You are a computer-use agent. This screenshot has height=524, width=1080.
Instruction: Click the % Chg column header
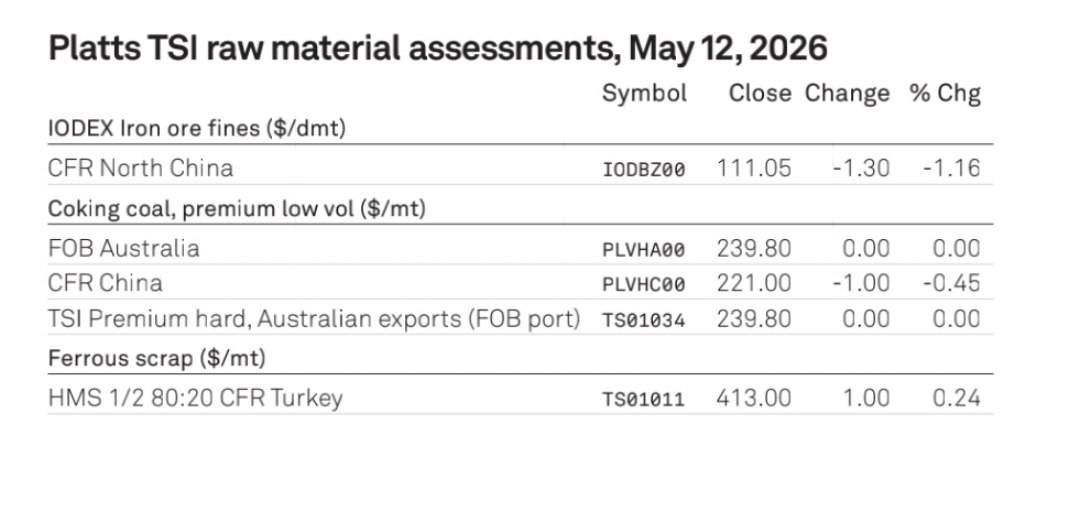(x=945, y=93)
